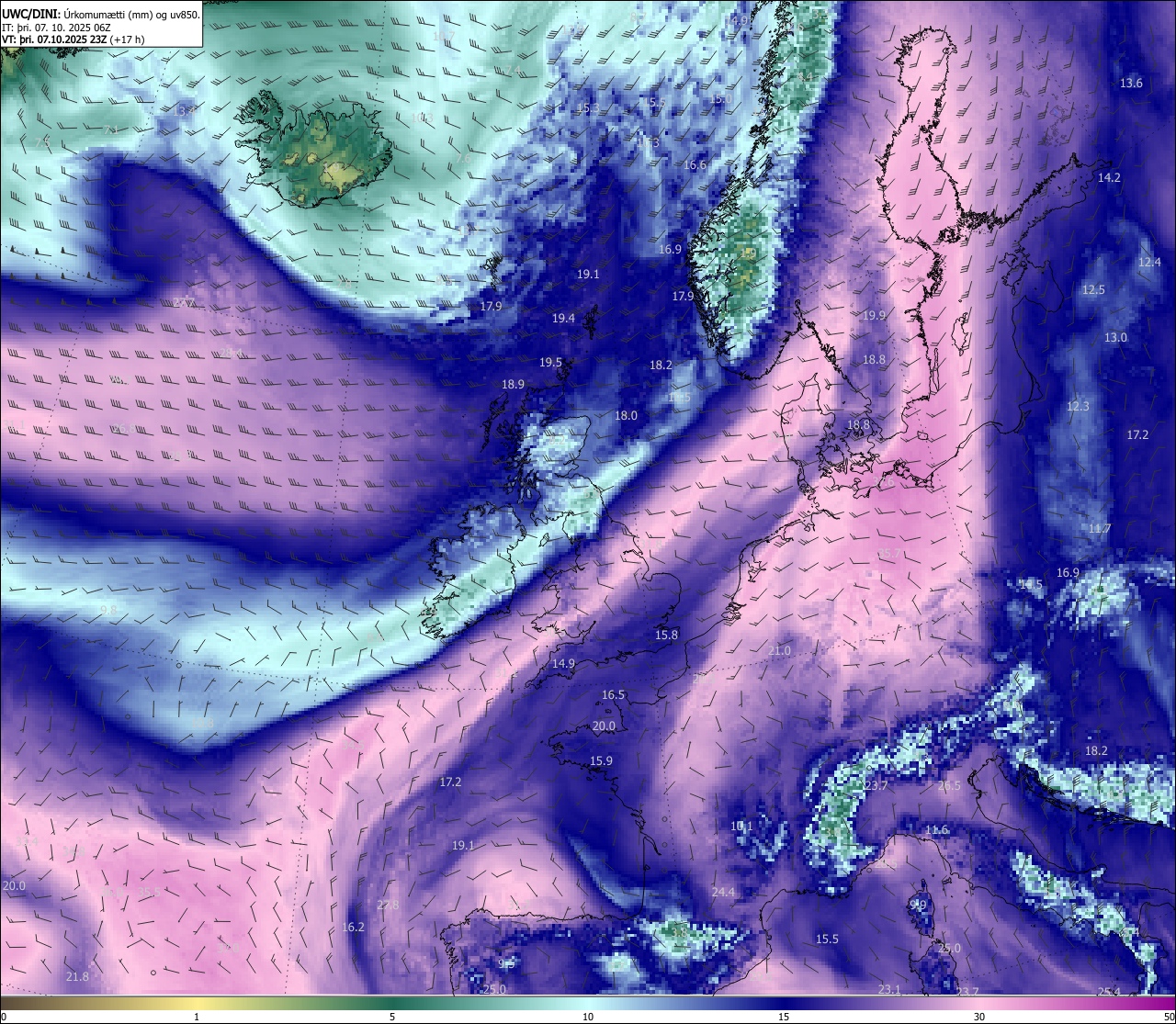Viewport: 1176px width, 1024px height.
Task: Click the colorbar tick label 1
Action: pos(197,1017)
